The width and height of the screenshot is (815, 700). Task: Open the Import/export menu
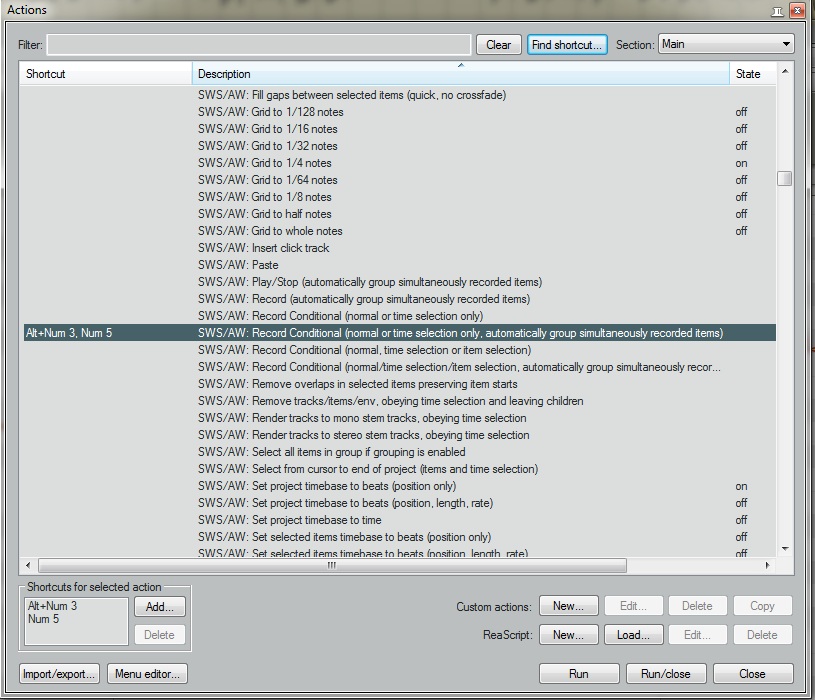59,673
